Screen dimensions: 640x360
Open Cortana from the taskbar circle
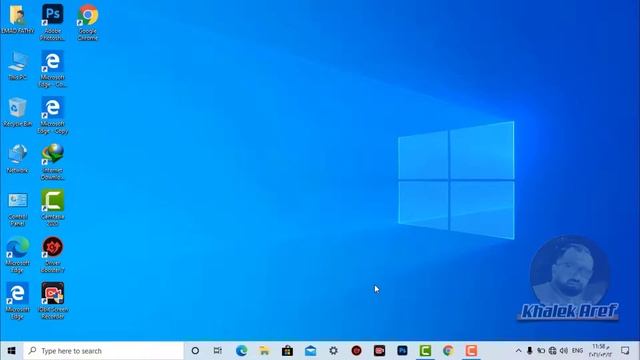coord(195,351)
